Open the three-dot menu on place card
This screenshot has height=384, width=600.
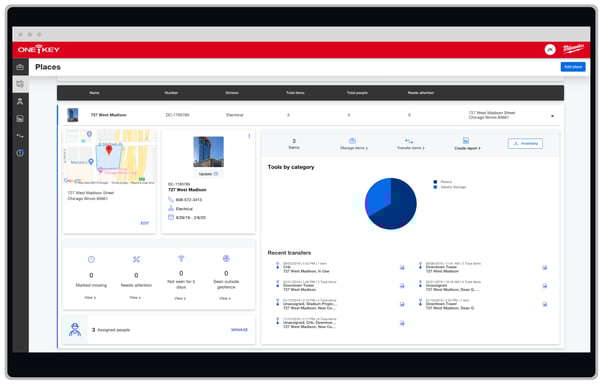click(249, 136)
